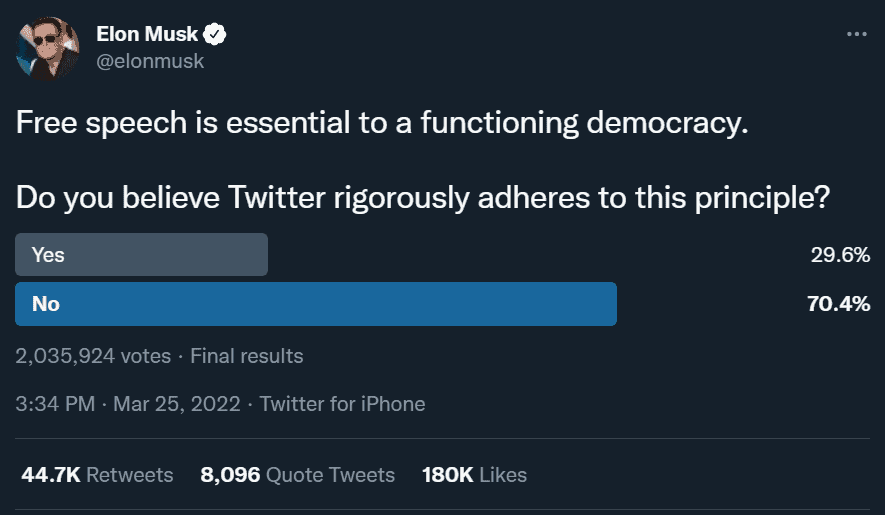
Task: Click the 'Free speech is essential' tweet text
Action: point(382,123)
